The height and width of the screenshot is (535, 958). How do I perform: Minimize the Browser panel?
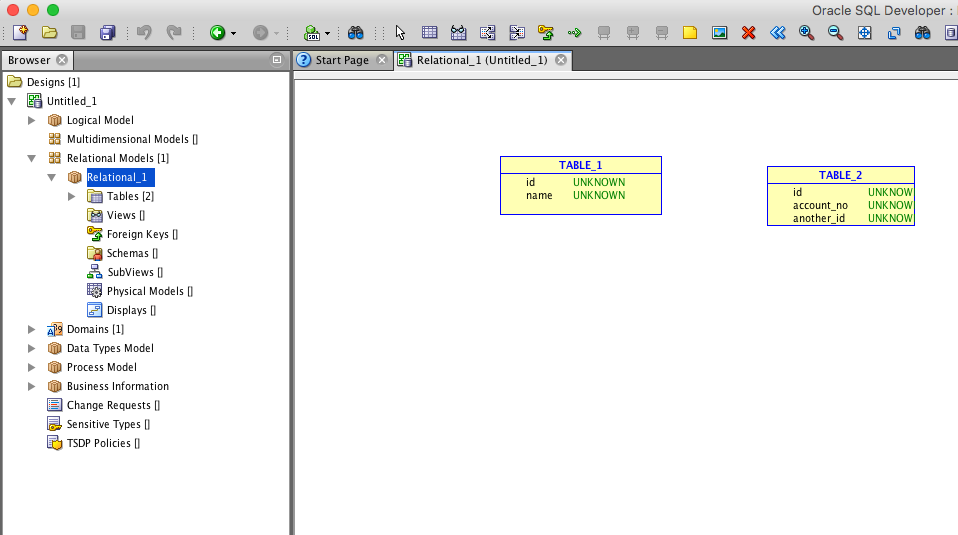point(277,60)
